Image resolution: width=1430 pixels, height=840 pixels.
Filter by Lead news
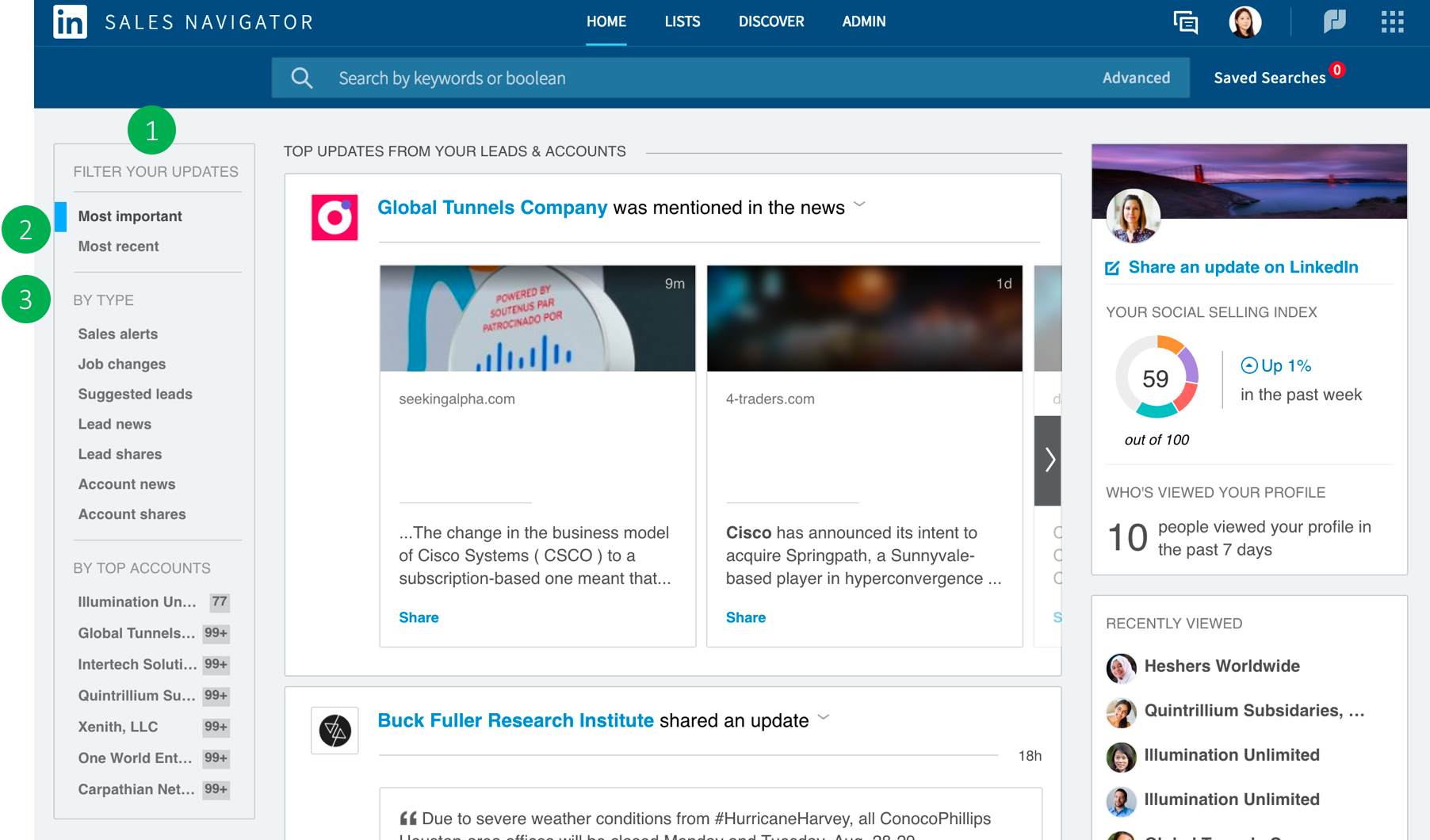point(114,425)
